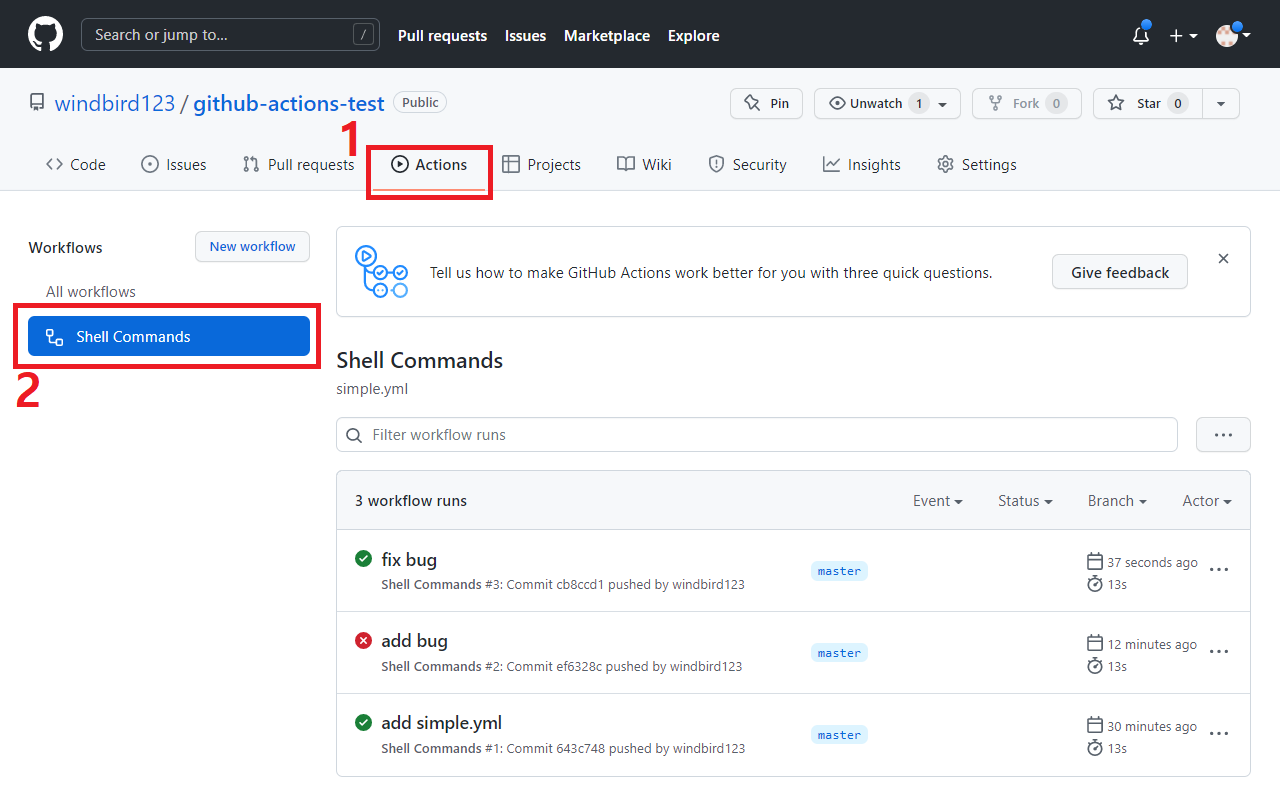Open Marketplace in top navigation
This screenshot has width=1280, height=787.
pos(607,35)
